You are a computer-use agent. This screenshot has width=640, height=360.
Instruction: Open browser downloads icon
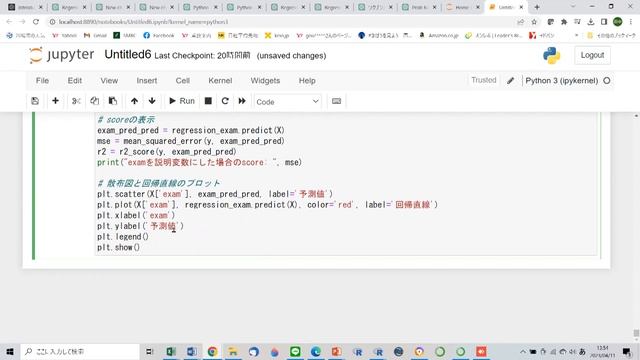(591, 22)
